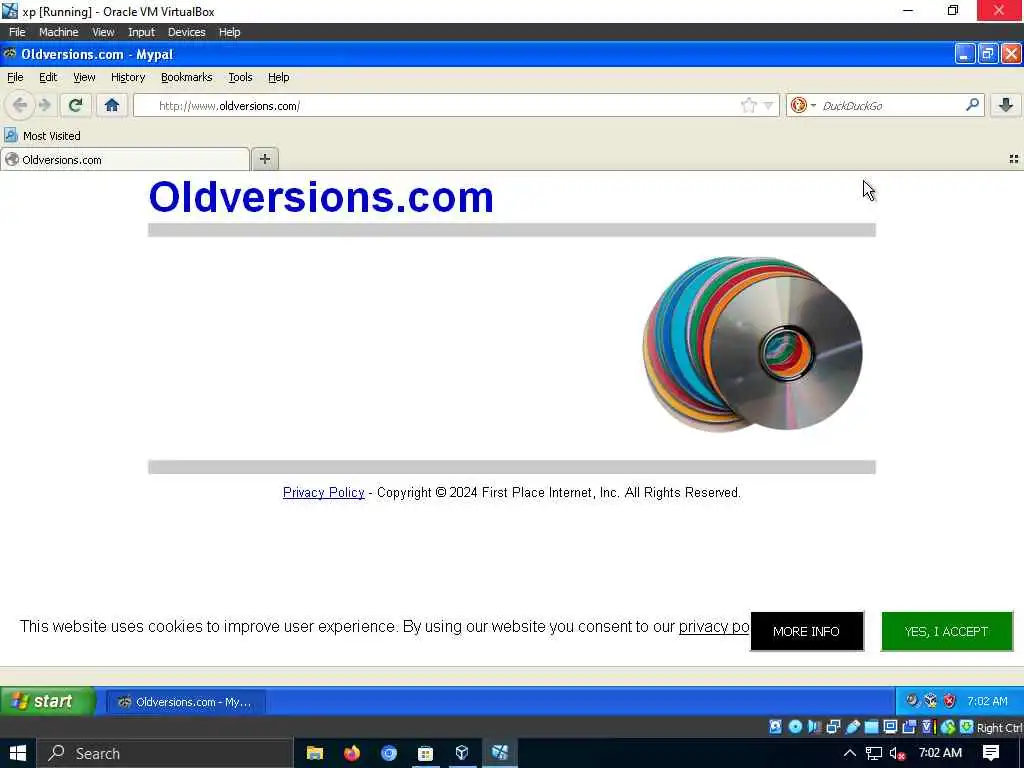Open VirtualBox Manager cube taskbar icon

pos(462,753)
